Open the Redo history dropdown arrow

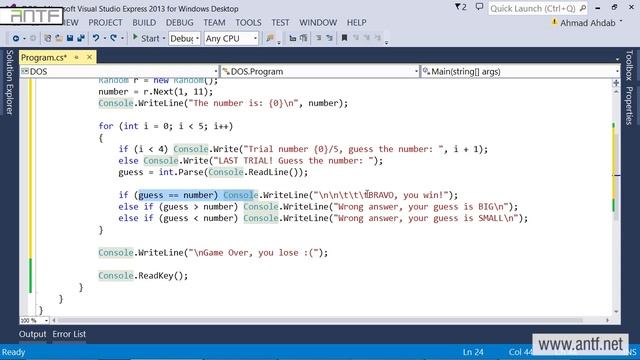(x=122, y=38)
